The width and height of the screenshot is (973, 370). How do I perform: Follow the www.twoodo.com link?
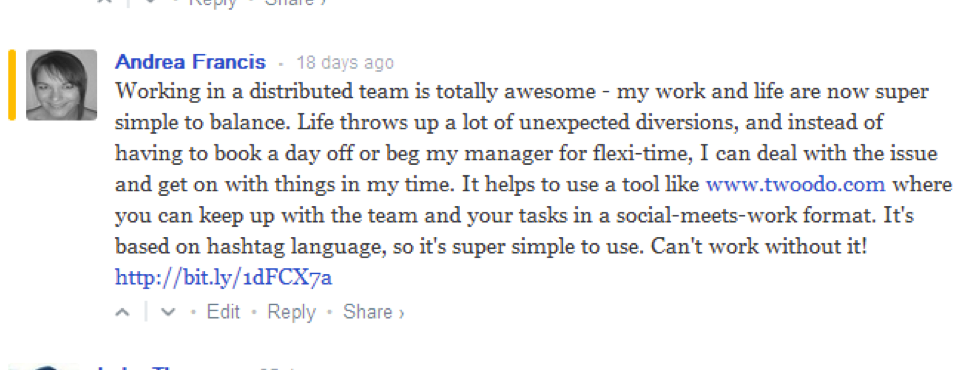[796, 184]
